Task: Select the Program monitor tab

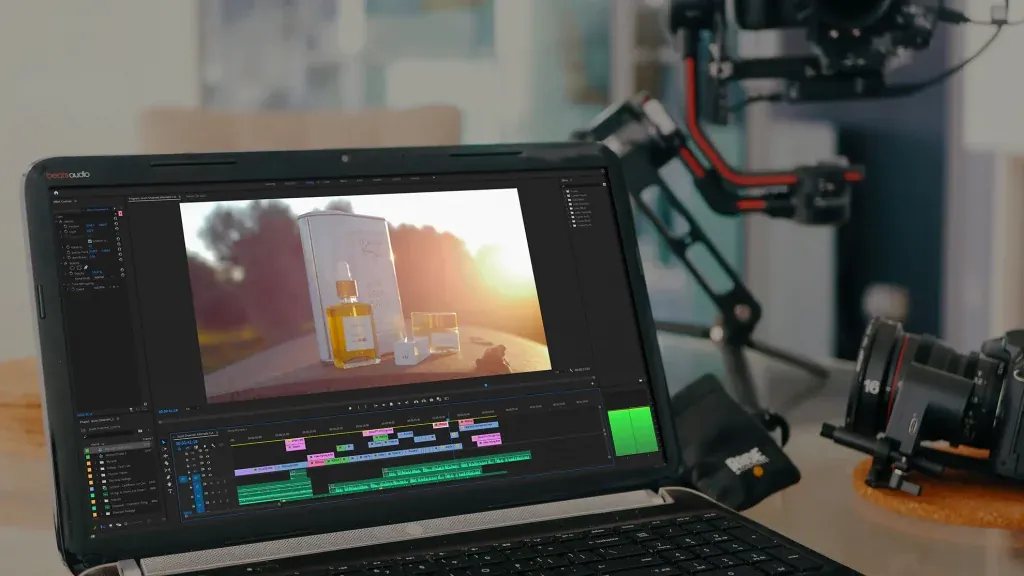Action: pyautogui.click(x=152, y=197)
